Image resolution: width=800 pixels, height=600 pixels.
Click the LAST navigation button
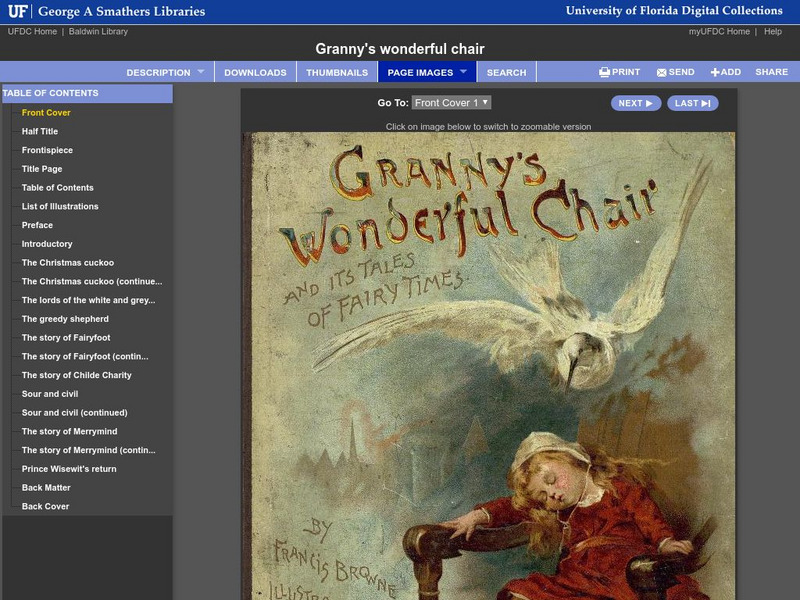[692, 103]
